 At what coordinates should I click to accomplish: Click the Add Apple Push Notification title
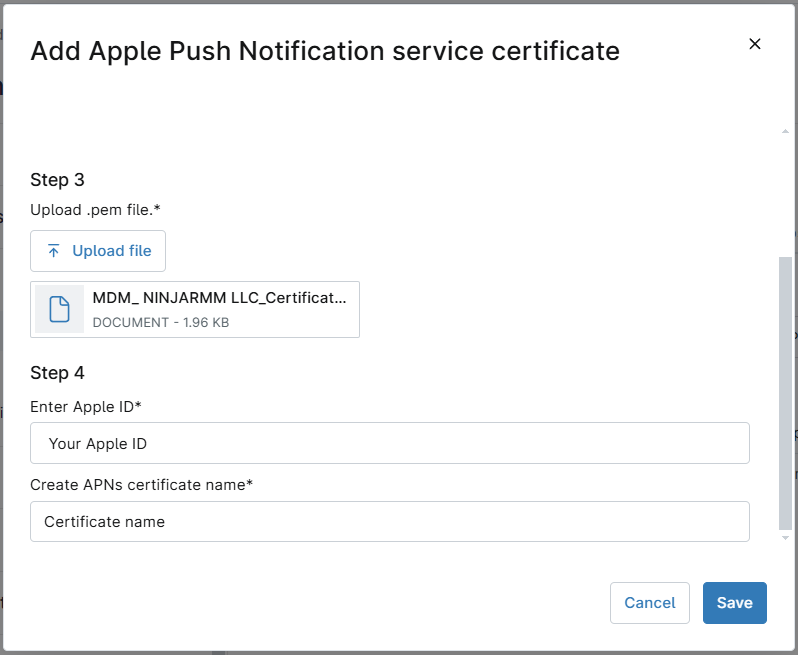click(325, 51)
